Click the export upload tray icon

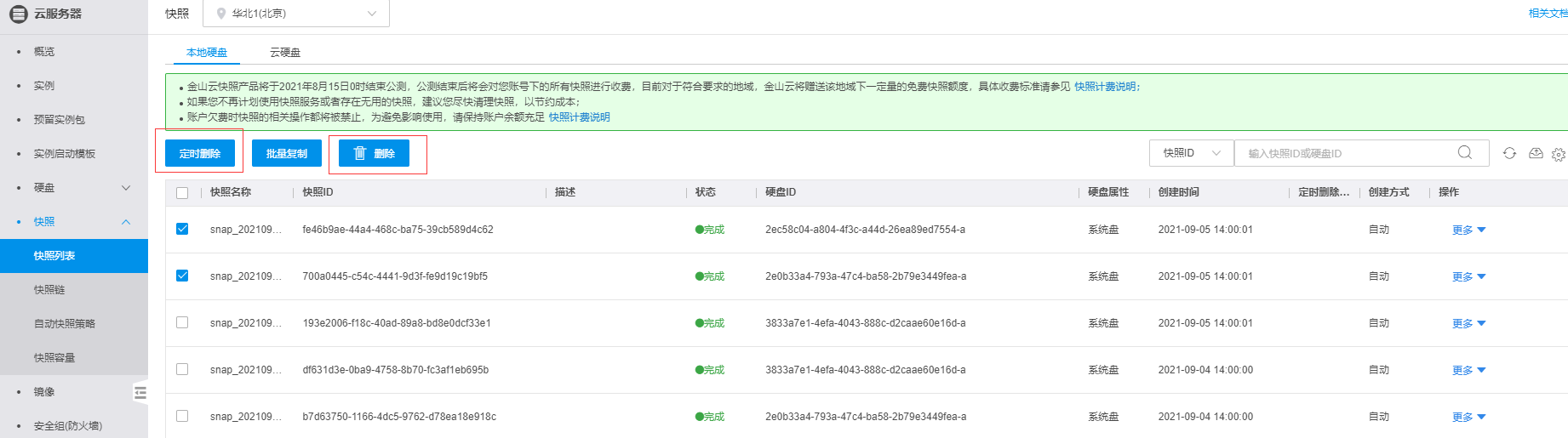click(1536, 153)
